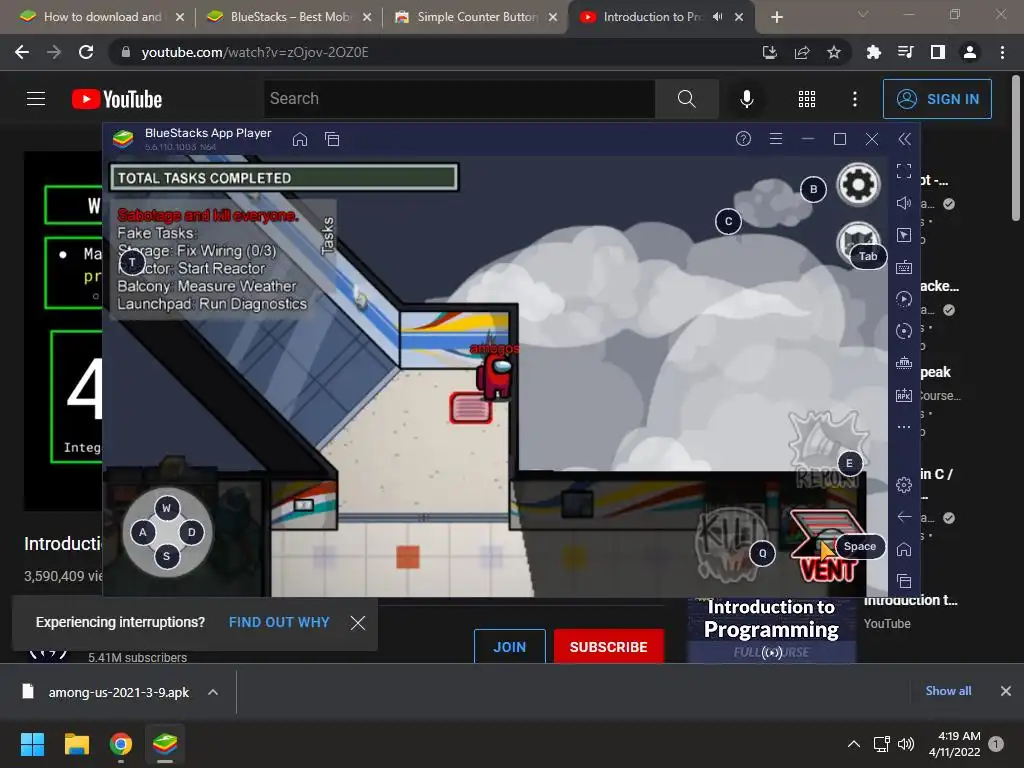
Task: Click the D key on the movement pad
Action: (191, 532)
